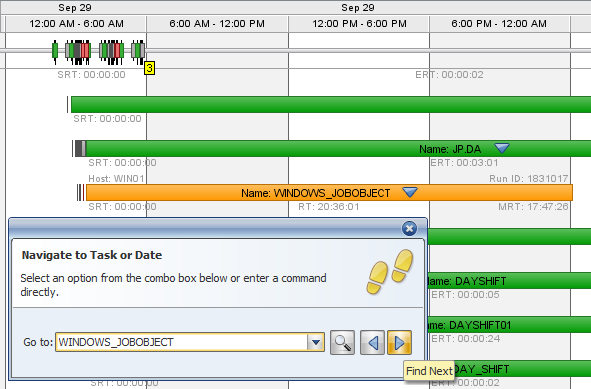Click the Host: WIN01 label
The height and width of the screenshot is (389, 591).
pyautogui.click(x=116, y=179)
